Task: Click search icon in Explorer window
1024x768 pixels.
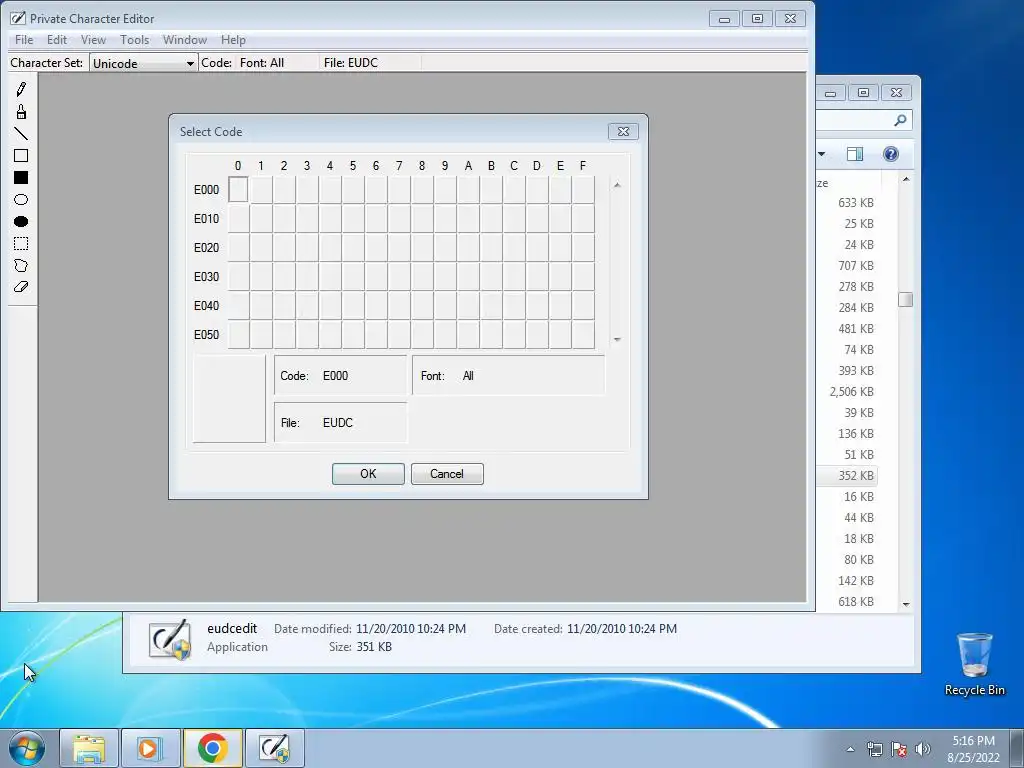Action: coord(900,120)
